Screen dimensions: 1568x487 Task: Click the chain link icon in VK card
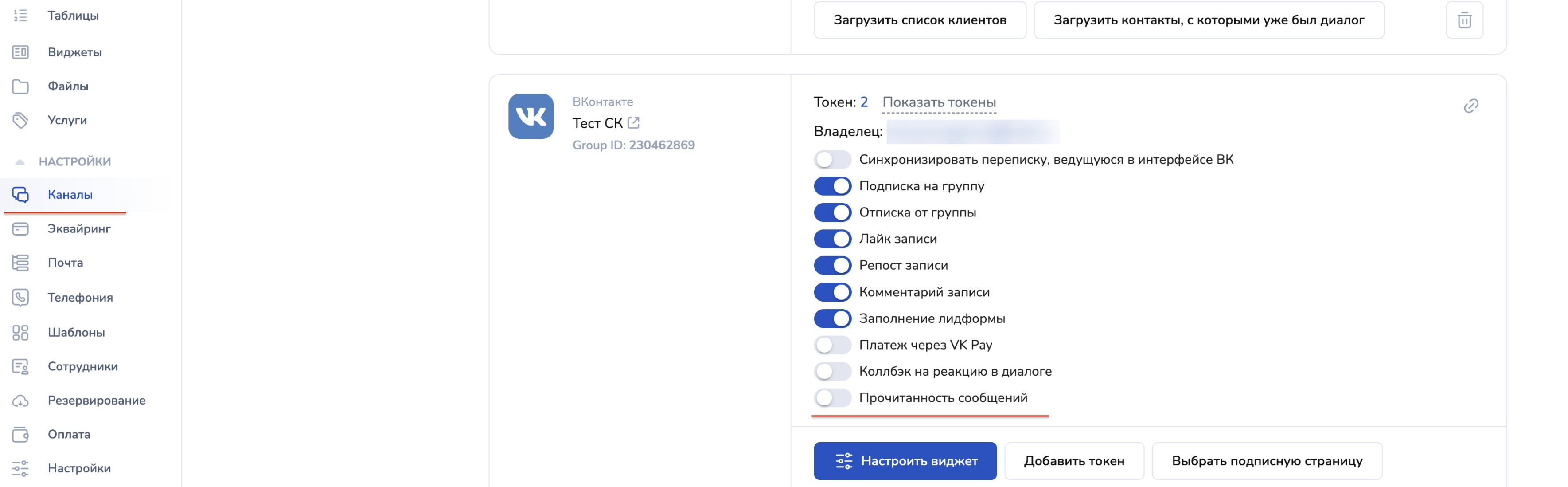click(x=1470, y=106)
